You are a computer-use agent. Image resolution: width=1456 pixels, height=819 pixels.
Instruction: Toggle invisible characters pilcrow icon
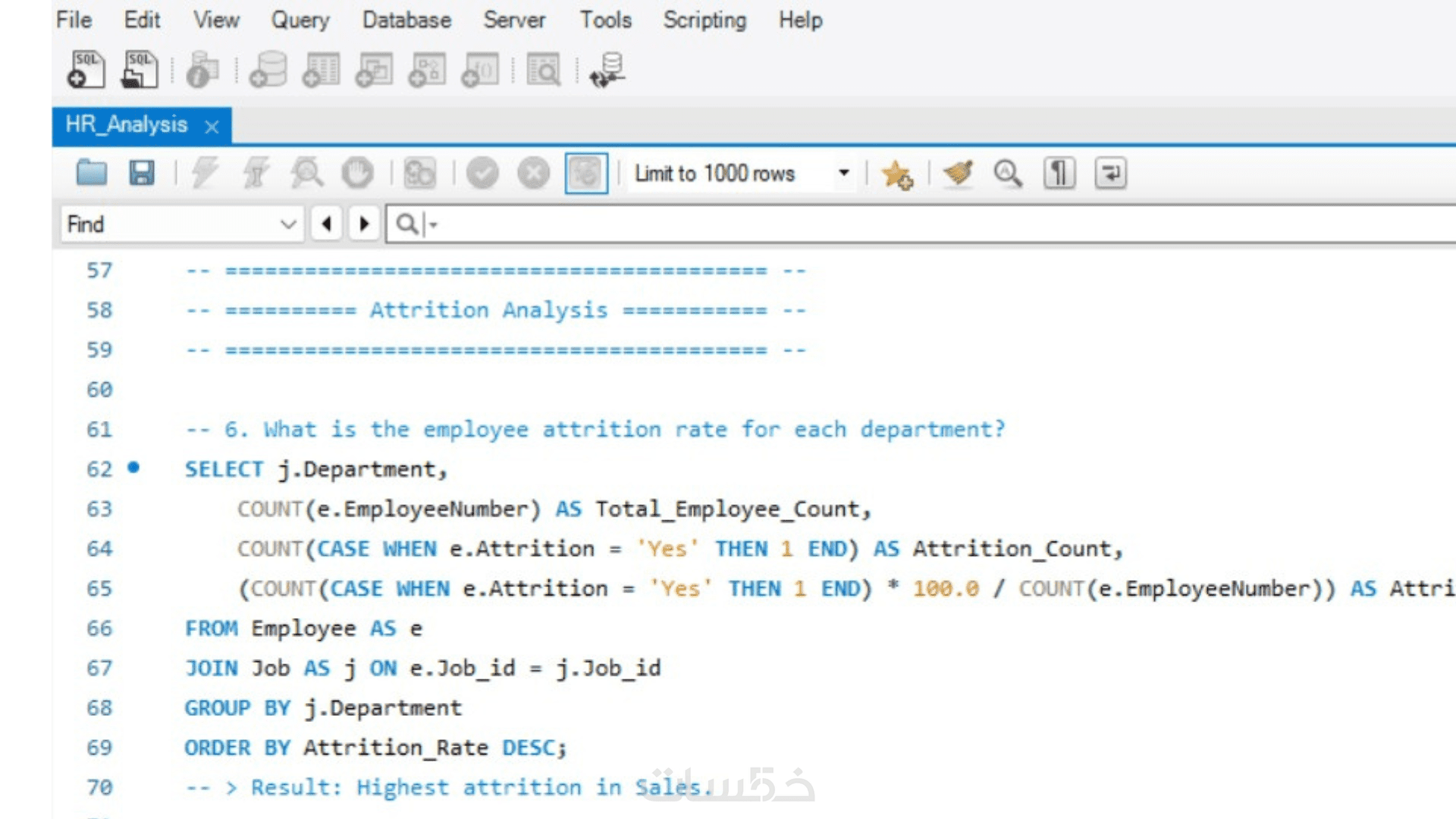click(1059, 173)
